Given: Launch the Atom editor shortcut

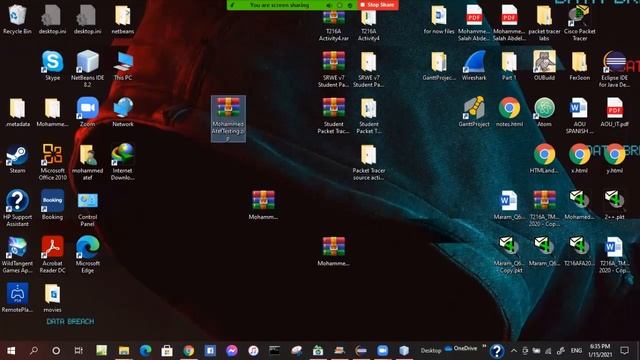Looking at the screenshot, I should click(544, 112).
